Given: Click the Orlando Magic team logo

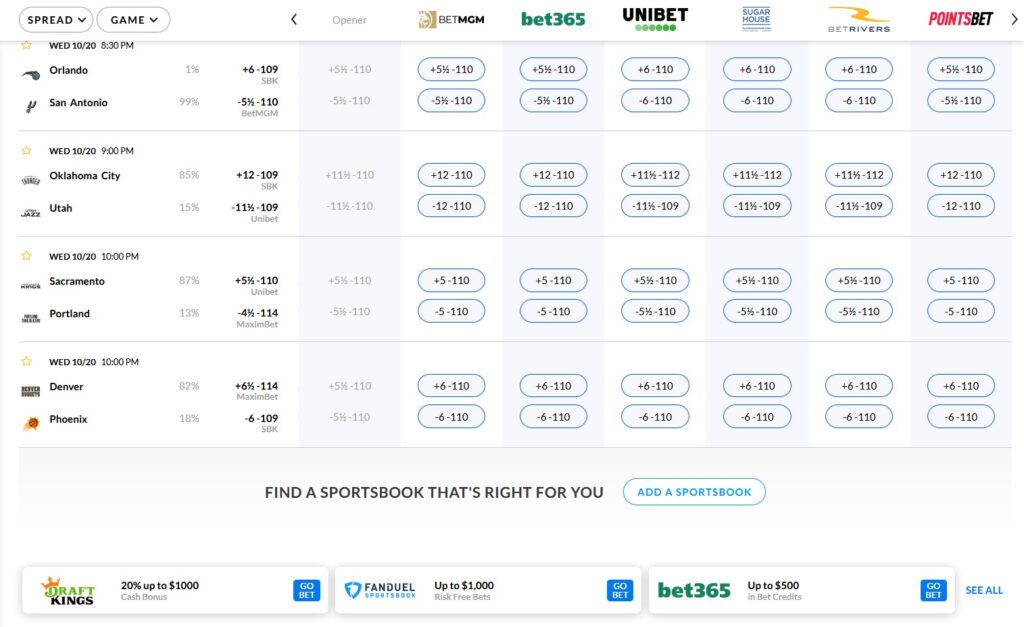Looking at the screenshot, I should point(31,74).
